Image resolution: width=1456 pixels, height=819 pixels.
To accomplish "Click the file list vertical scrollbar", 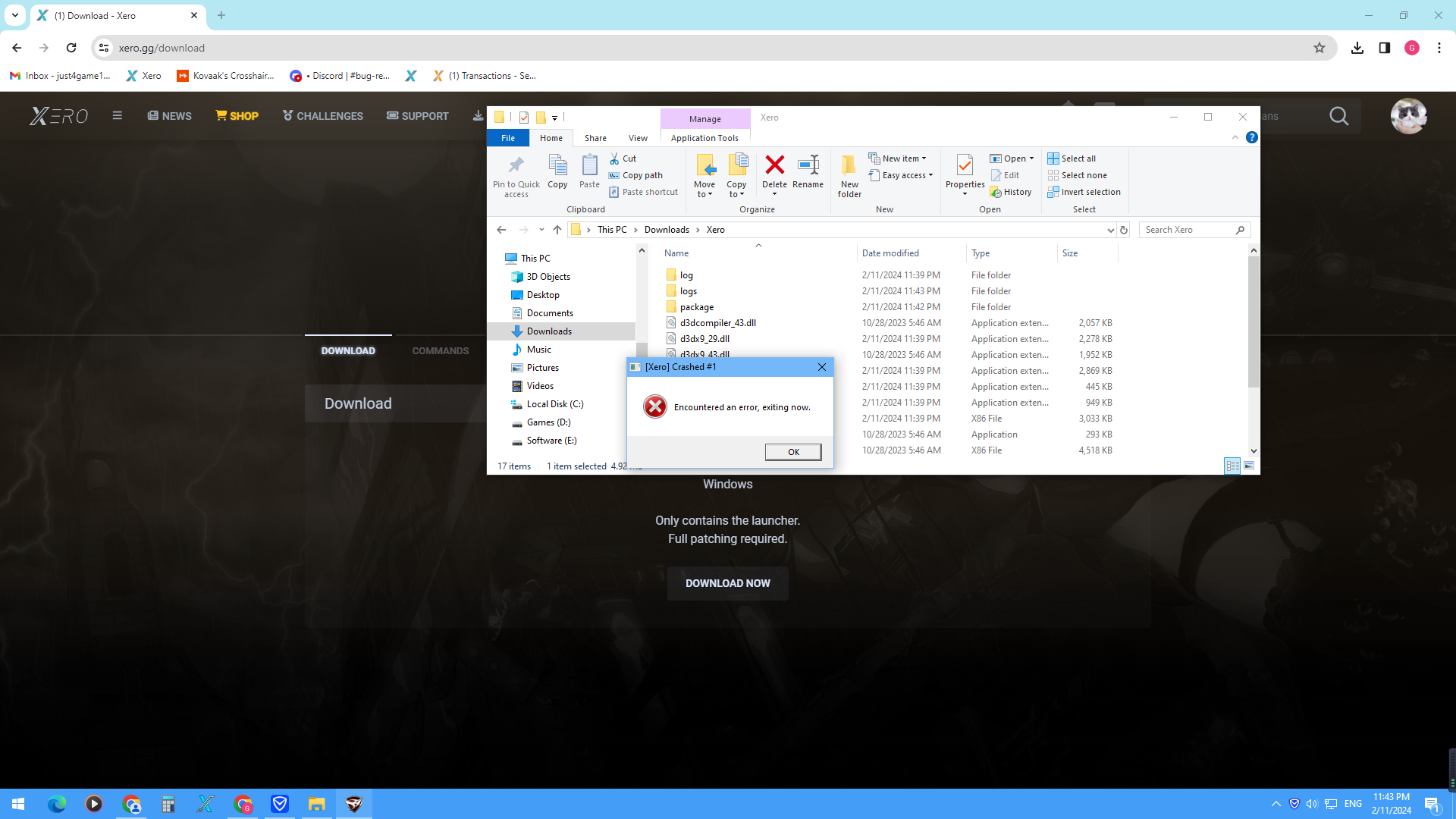I will click(x=1254, y=322).
